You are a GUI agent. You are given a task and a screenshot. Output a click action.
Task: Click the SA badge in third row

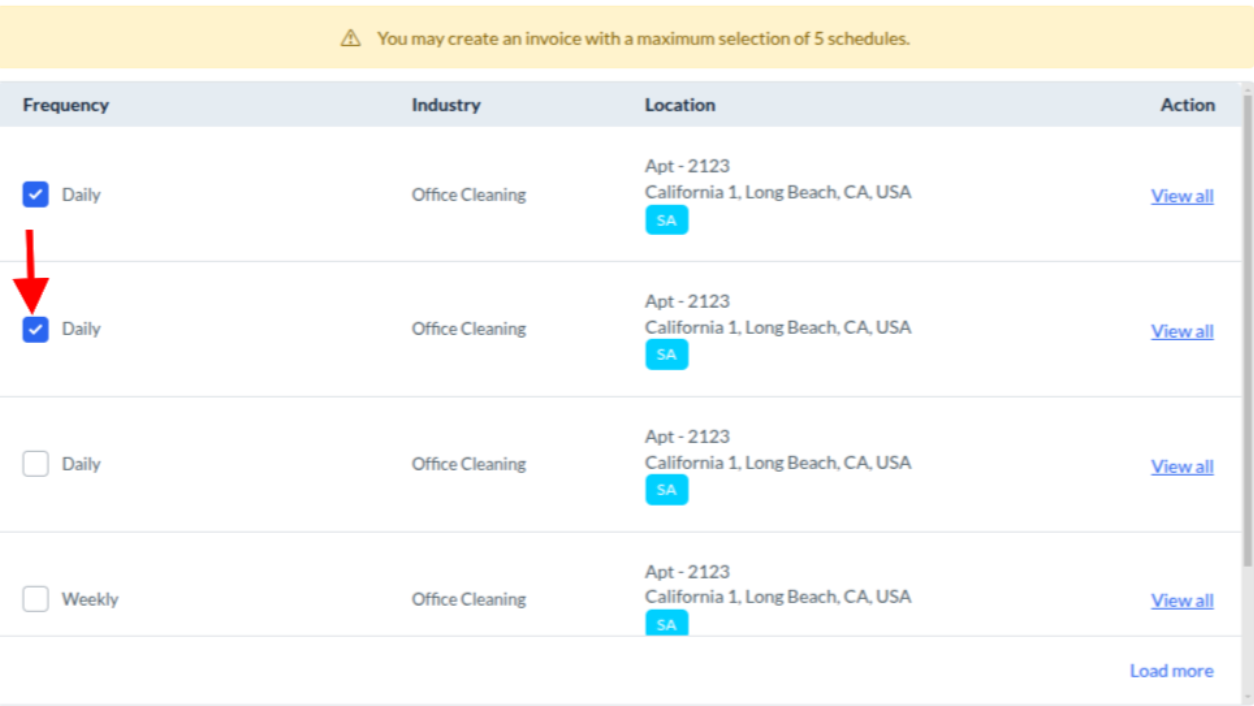pyautogui.click(x=666, y=489)
